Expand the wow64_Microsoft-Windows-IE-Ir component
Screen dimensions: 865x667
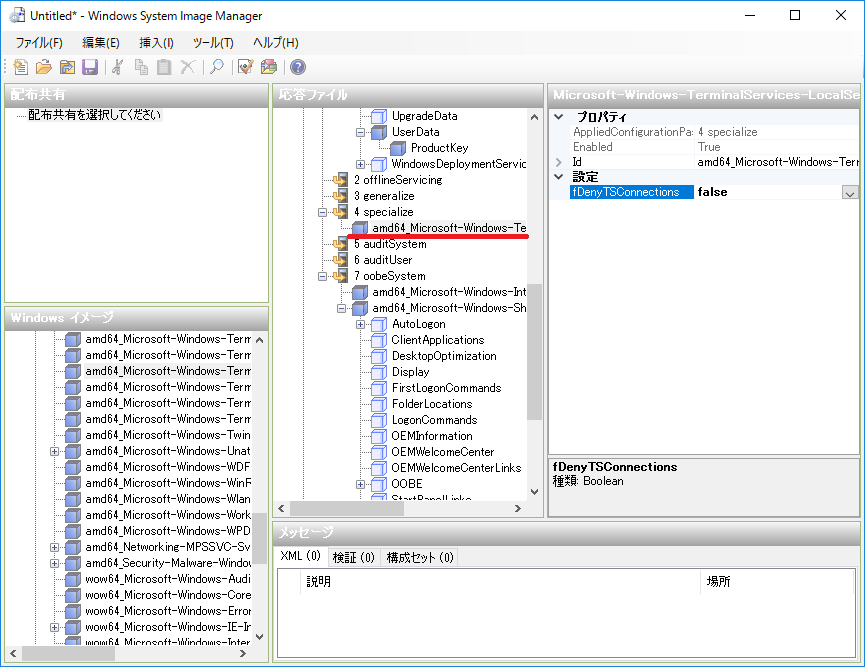(54, 627)
